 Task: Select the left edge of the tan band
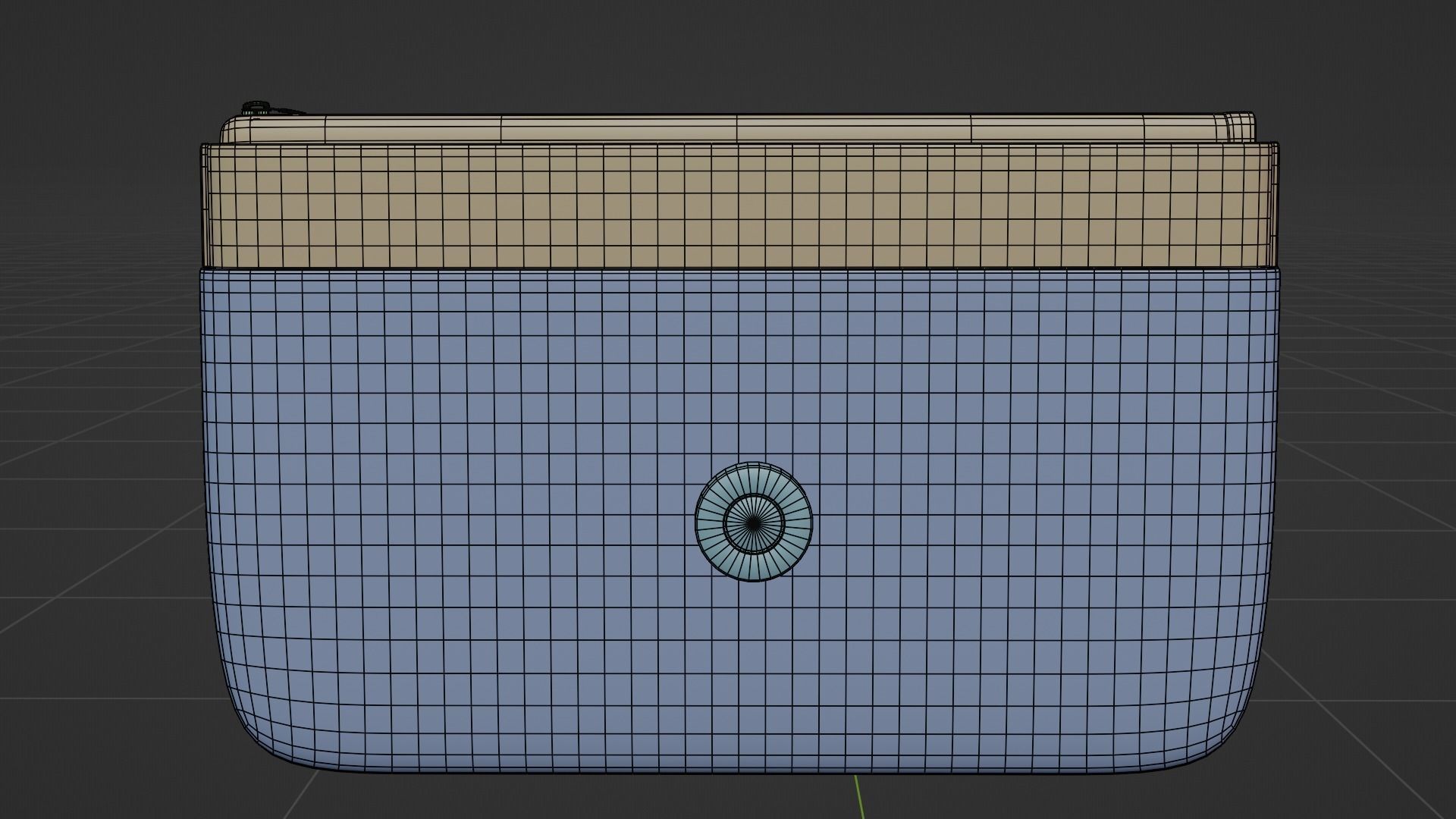202,205
